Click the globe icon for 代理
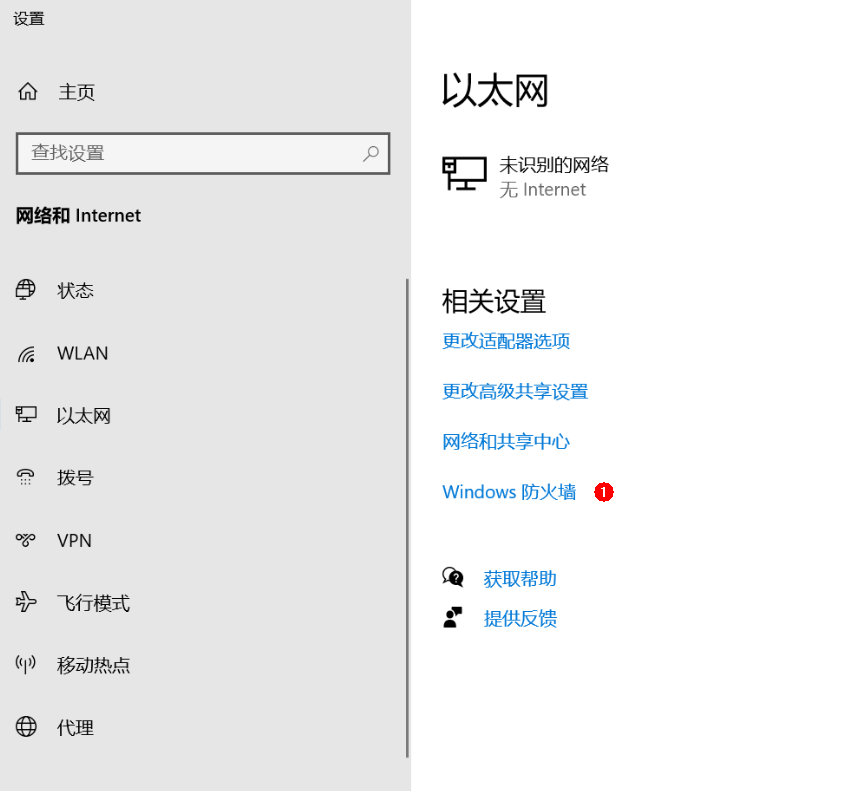 point(26,727)
